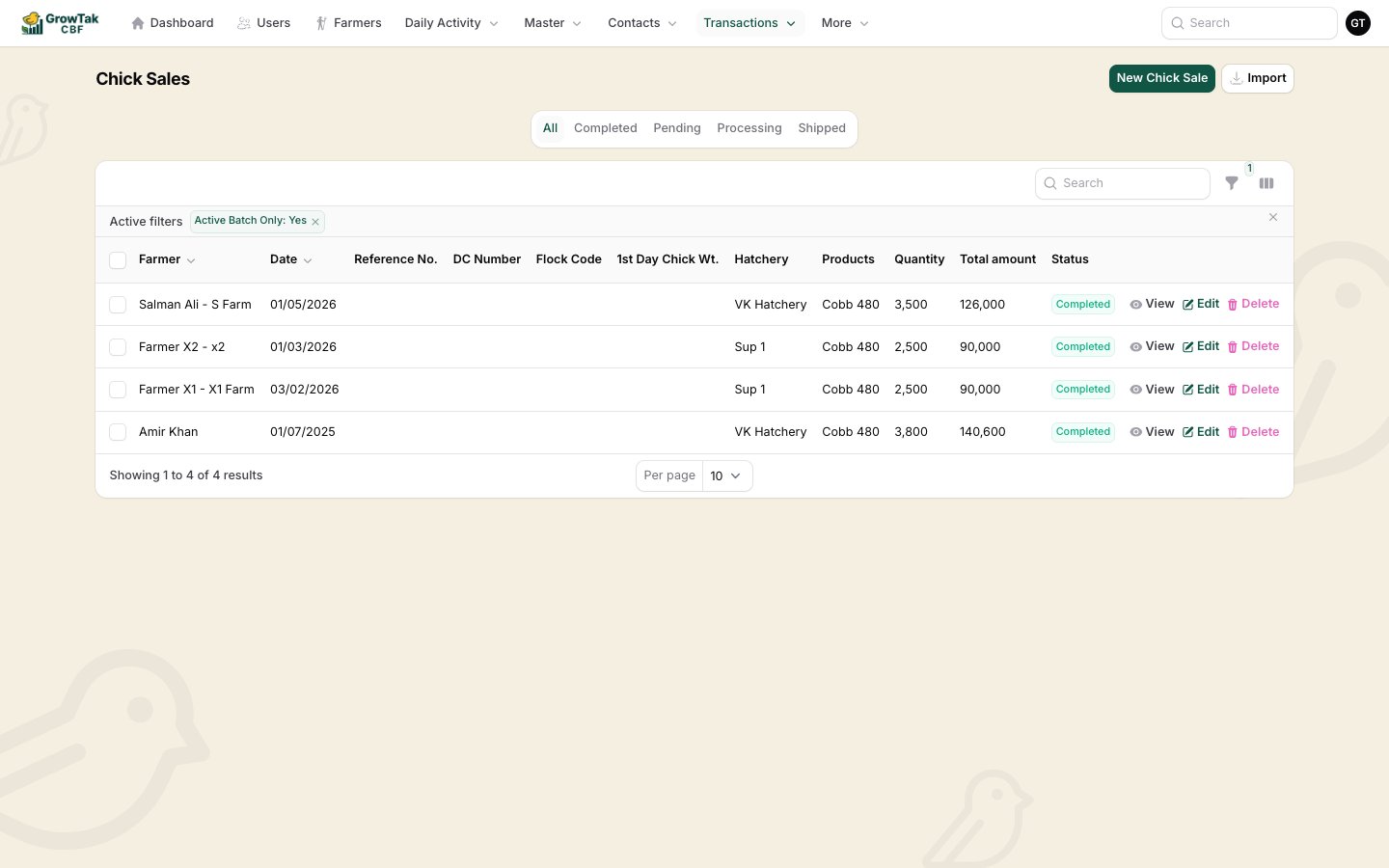The width and height of the screenshot is (1389, 868).
Task: View the Amir Khan chick sale
Action: (x=1152, y=432)
